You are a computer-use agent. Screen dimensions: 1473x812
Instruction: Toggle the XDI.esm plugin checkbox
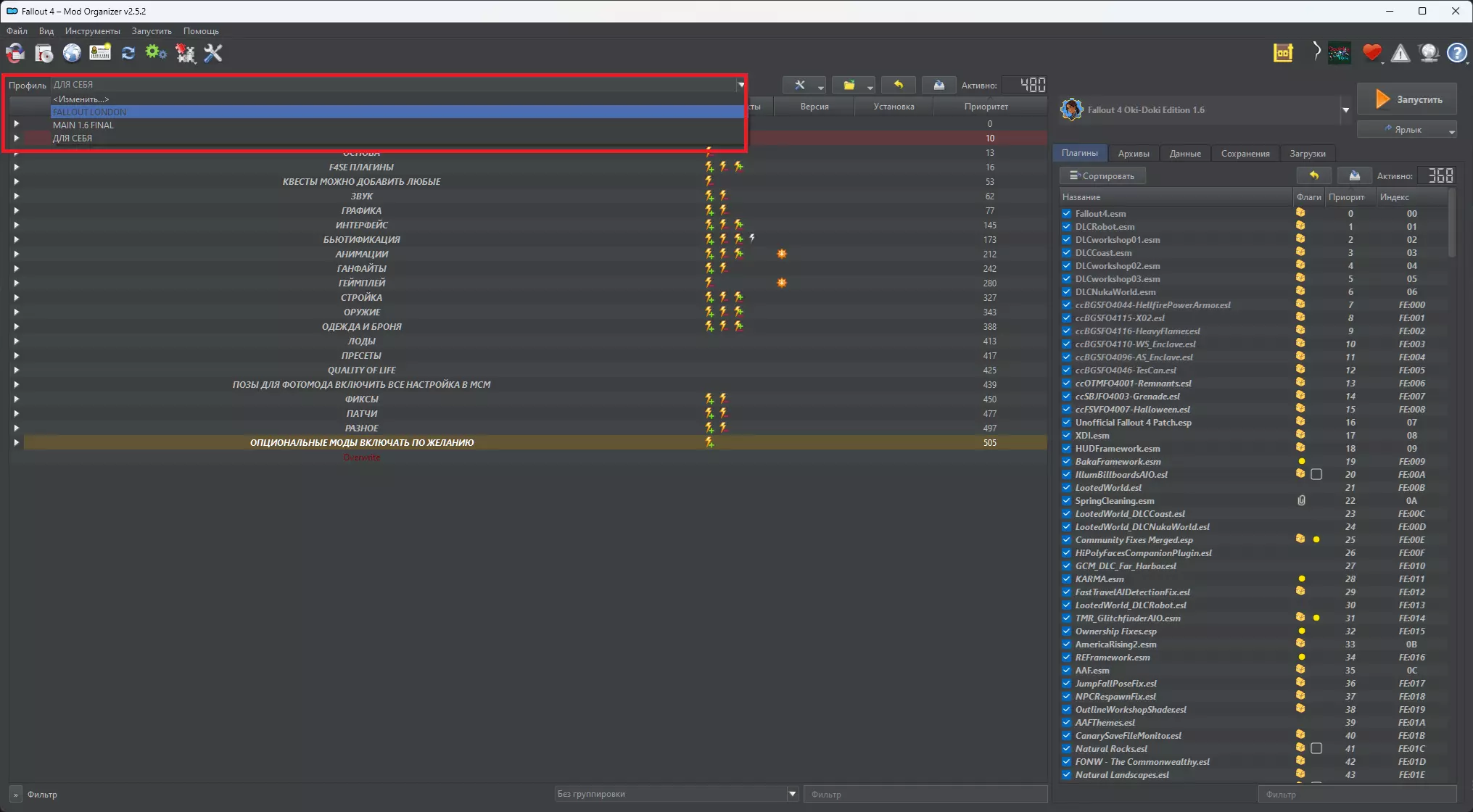[x=1066, y=436]
